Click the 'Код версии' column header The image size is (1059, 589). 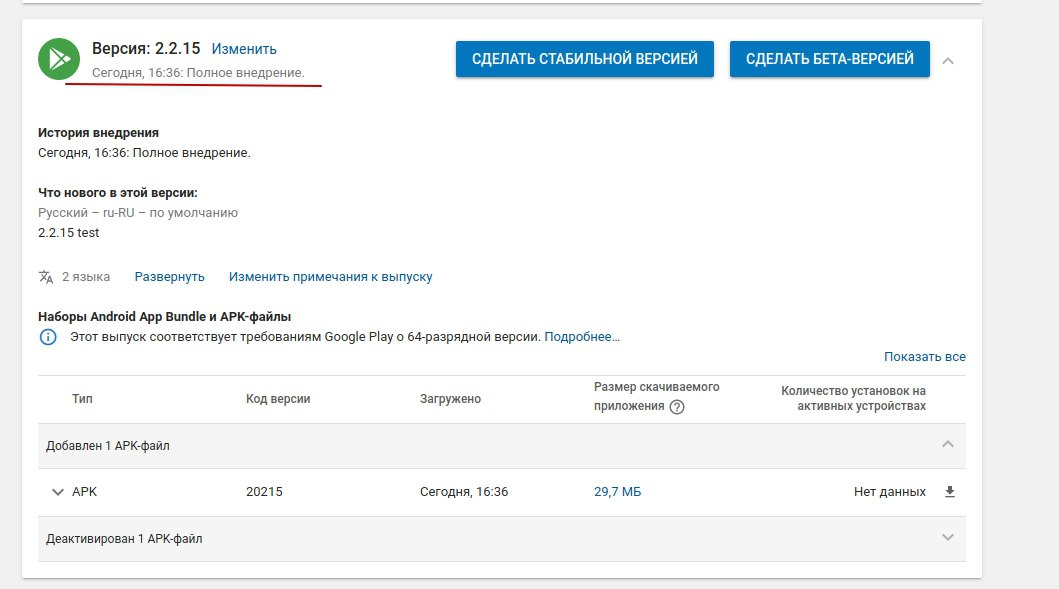coord(278,399)
